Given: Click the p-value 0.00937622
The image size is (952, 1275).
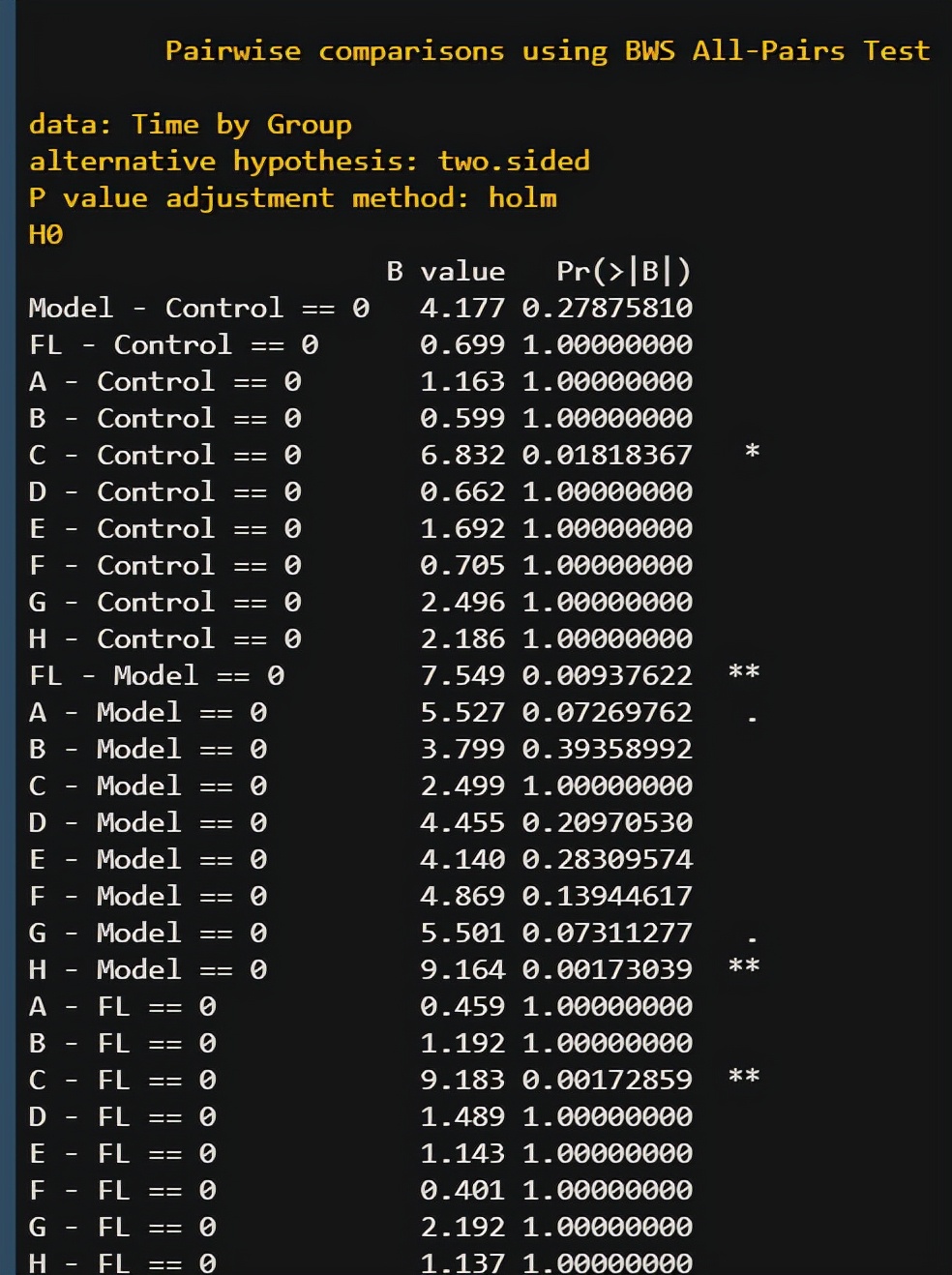Looking at the screenshot, I should [607, 676].
